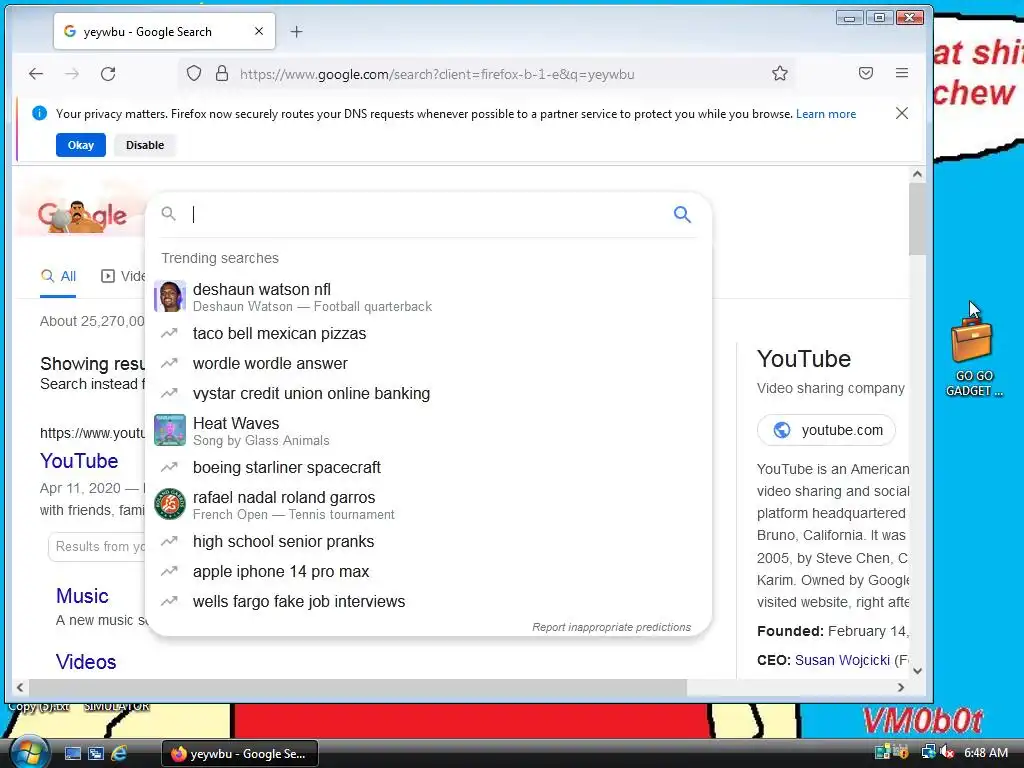Open tracking protection shield icon

coord(194,73)
